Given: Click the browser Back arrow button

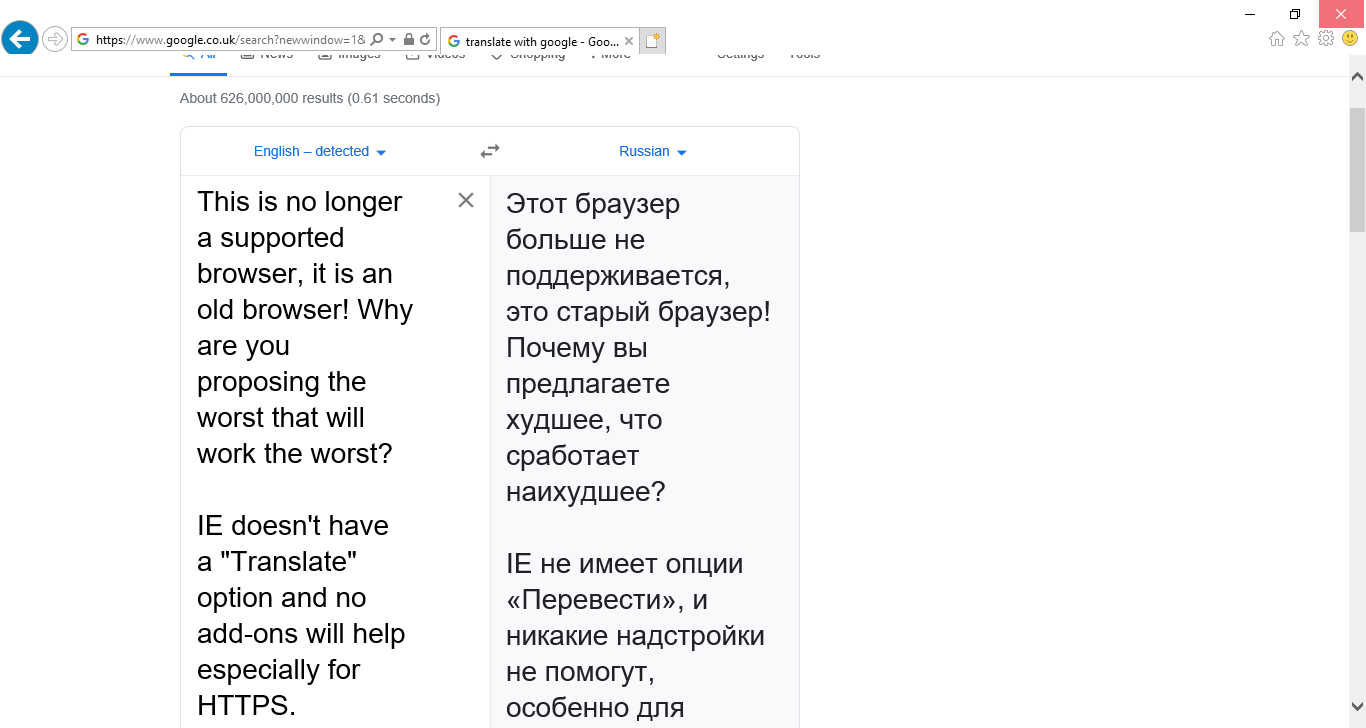Looking at the screenshot, I should pyautogui.click(x=20, y=39).
